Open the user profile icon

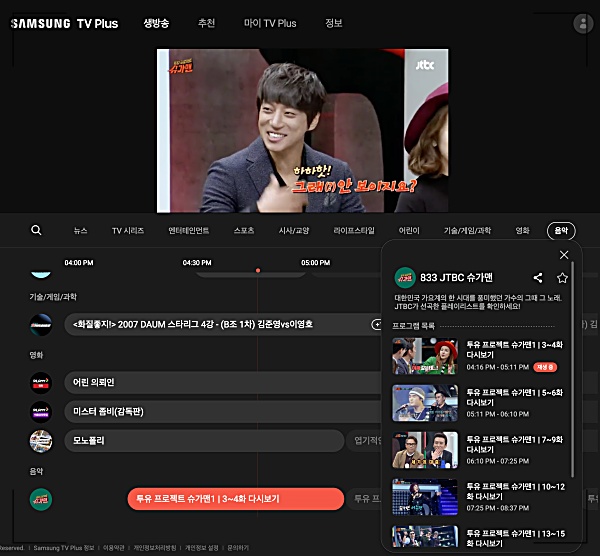pyautogui.click(x=583, y=23)
